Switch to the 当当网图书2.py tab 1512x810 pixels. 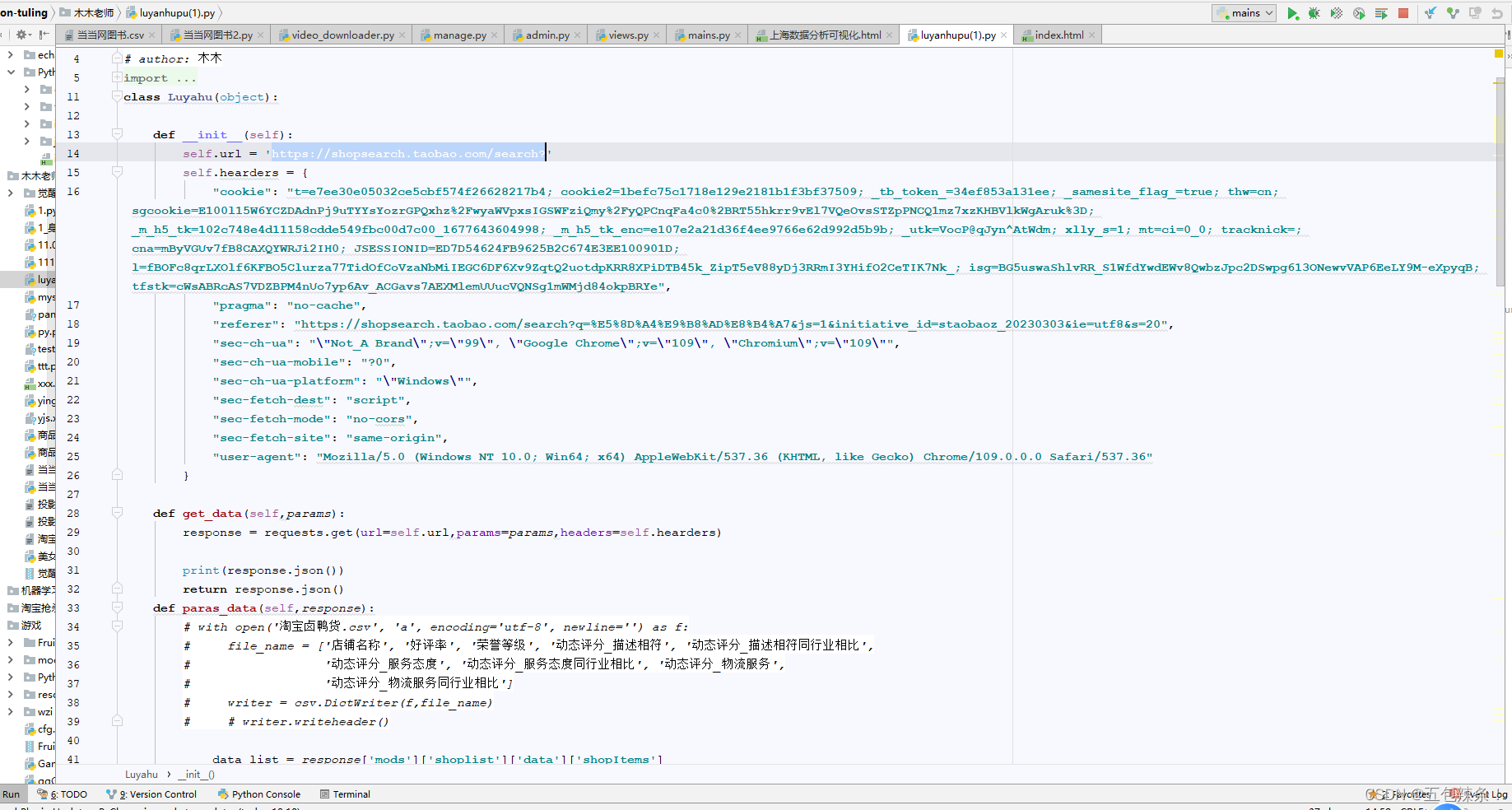pyautogui.click(x=217, y=35)
